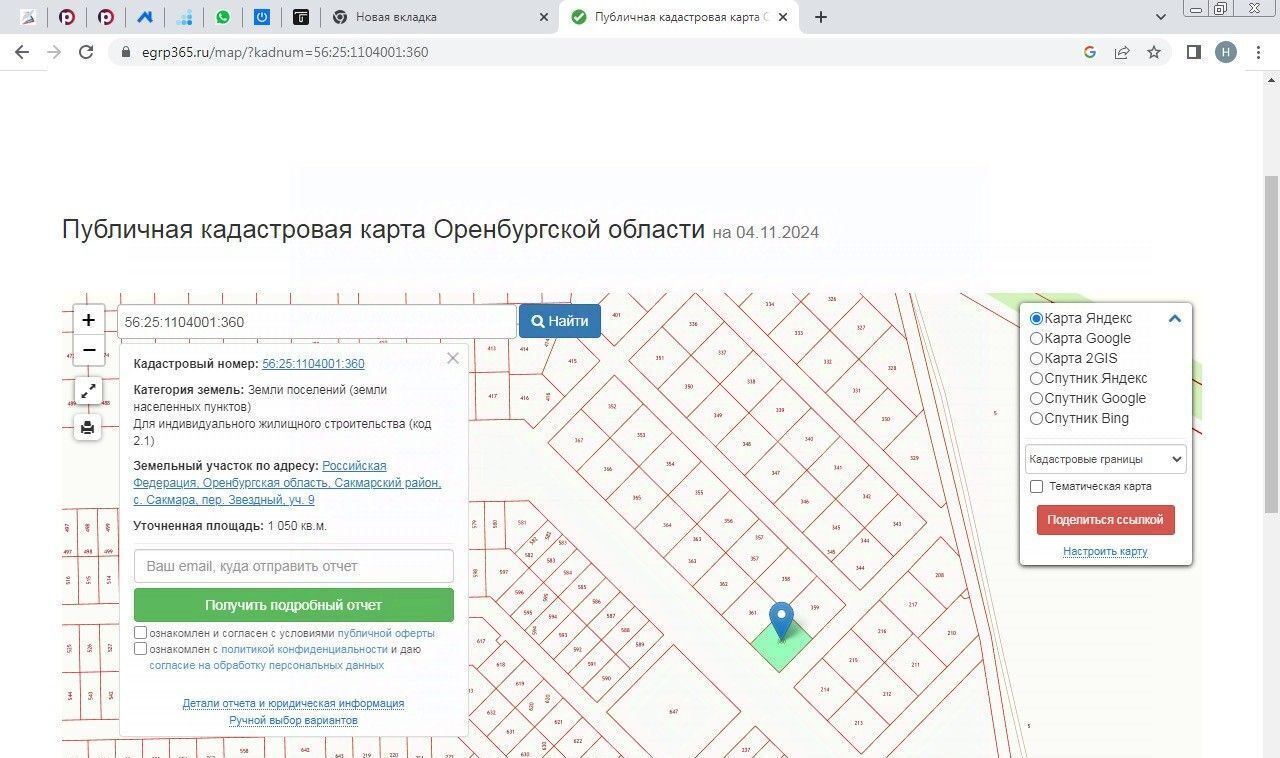Image resolution: width=1280 pixels, height=758 pixels.
Task: Open Chrome profile avatar H
Action: pos(1226,52)
